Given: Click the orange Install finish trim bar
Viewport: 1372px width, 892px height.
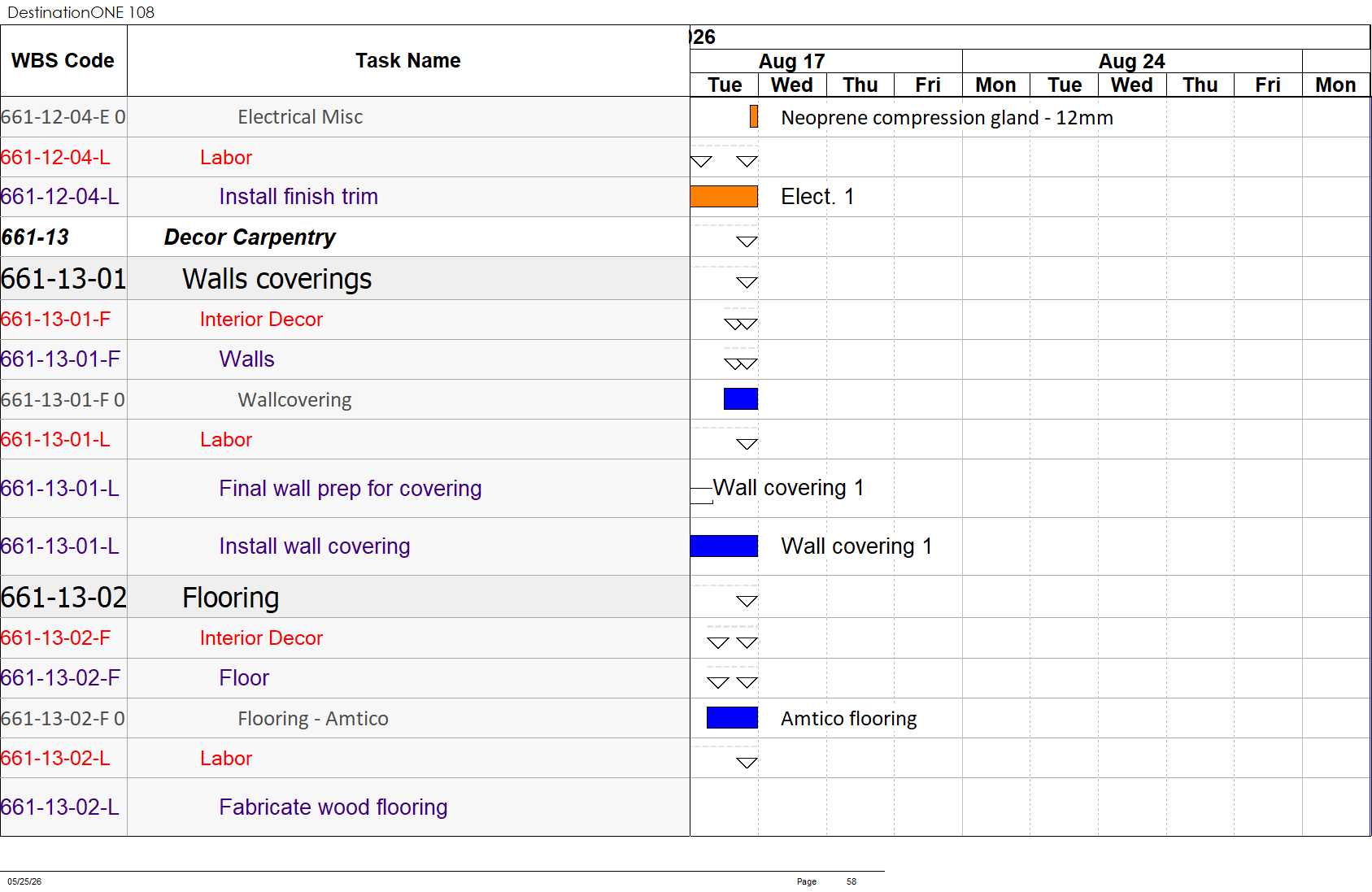Looking at the screenshot, I should (x=724, y=197).
